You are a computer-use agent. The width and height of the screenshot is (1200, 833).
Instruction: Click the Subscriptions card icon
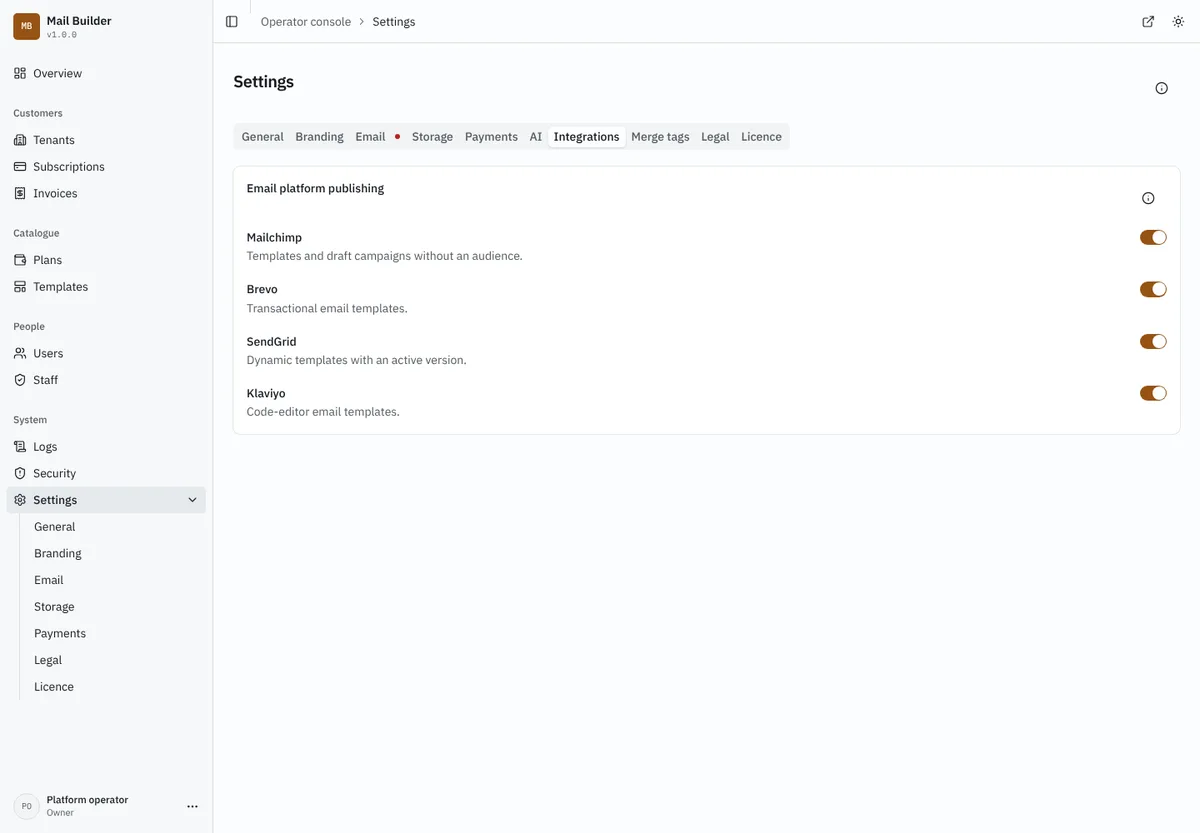coord(20,167)
